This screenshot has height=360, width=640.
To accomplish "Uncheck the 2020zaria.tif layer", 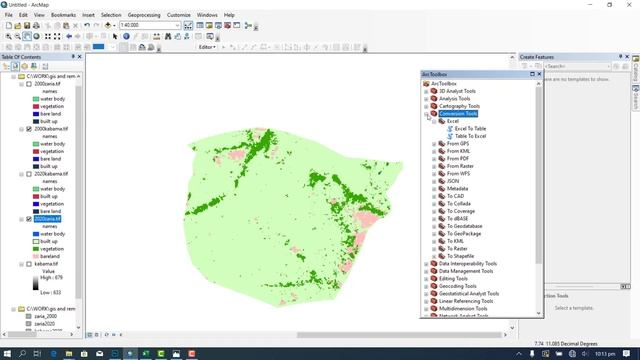I will coord(29,219).
